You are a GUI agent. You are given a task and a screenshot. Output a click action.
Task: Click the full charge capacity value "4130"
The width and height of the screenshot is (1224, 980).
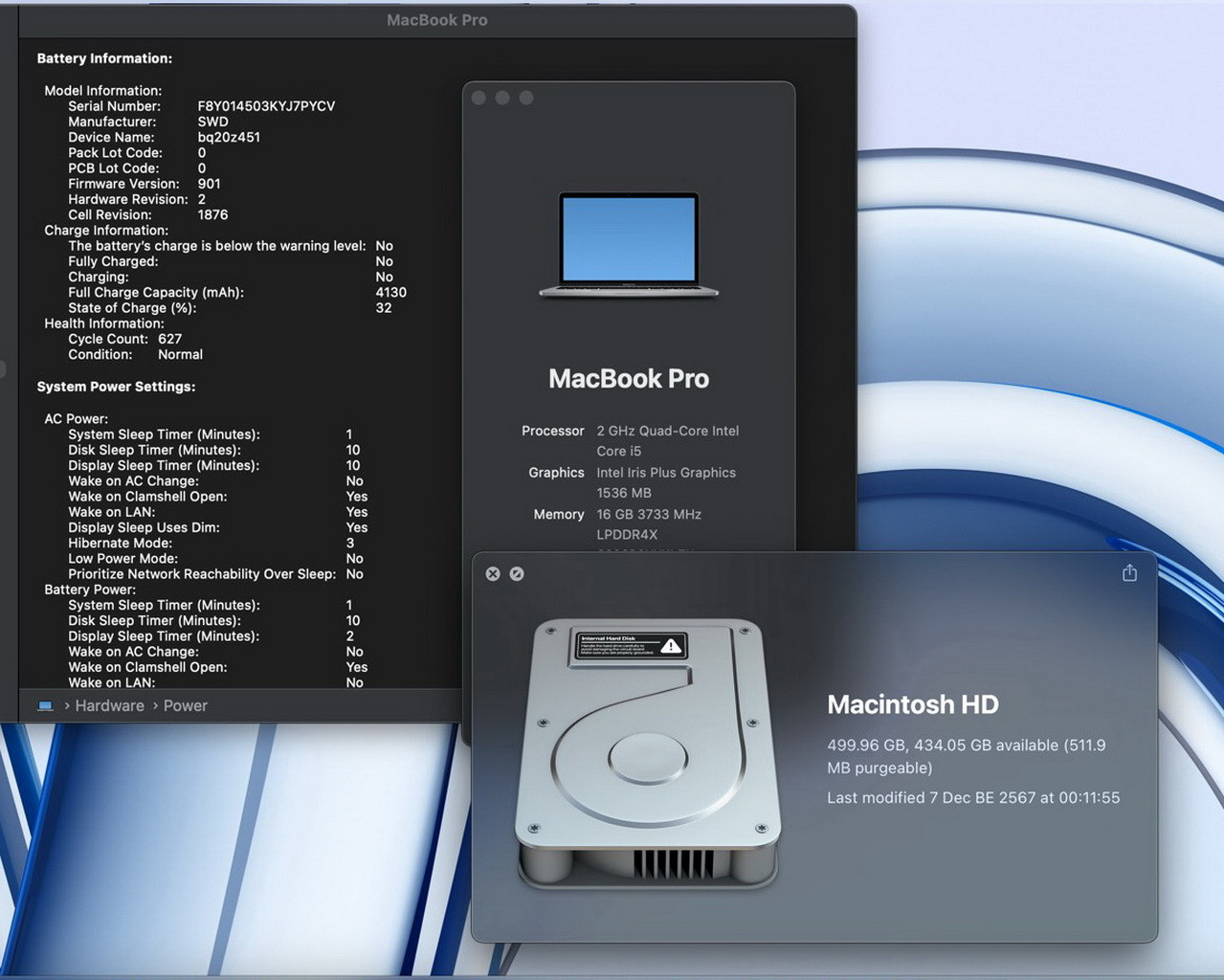point(390,293)
